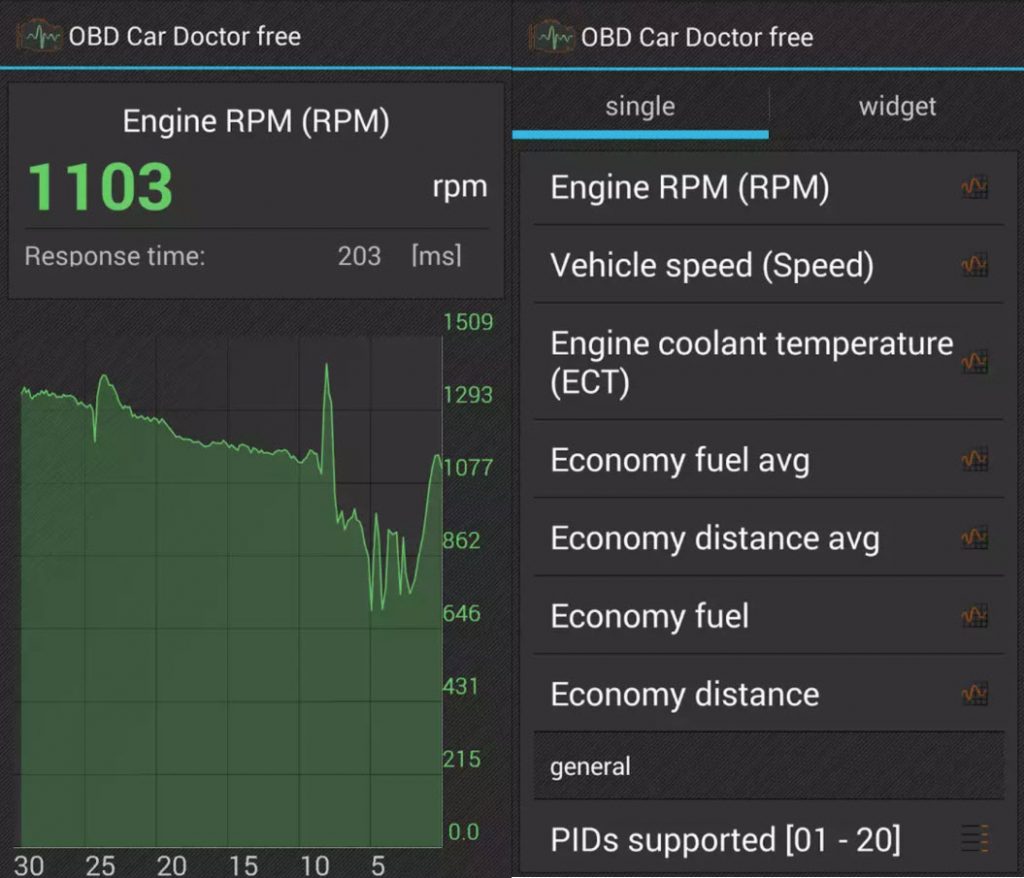The width and height of the screenshot is (1024, 878).
Task: Select Engine RPM (RPM) list entry
Action: (x=769, y=187)
